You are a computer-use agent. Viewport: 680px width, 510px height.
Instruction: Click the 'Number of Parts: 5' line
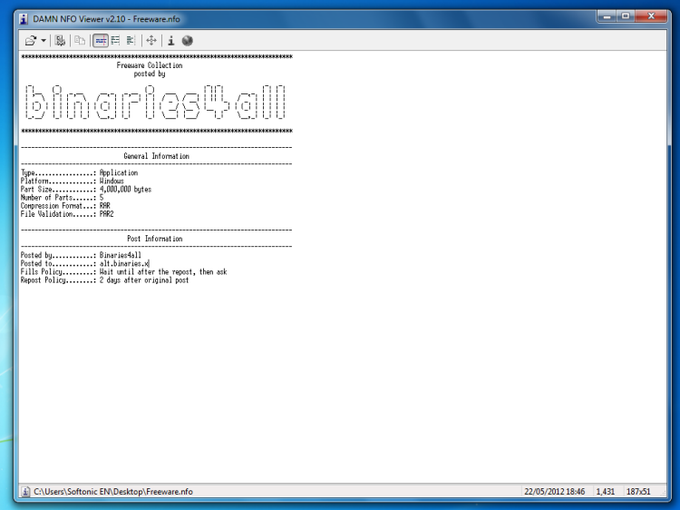[62, 197]
